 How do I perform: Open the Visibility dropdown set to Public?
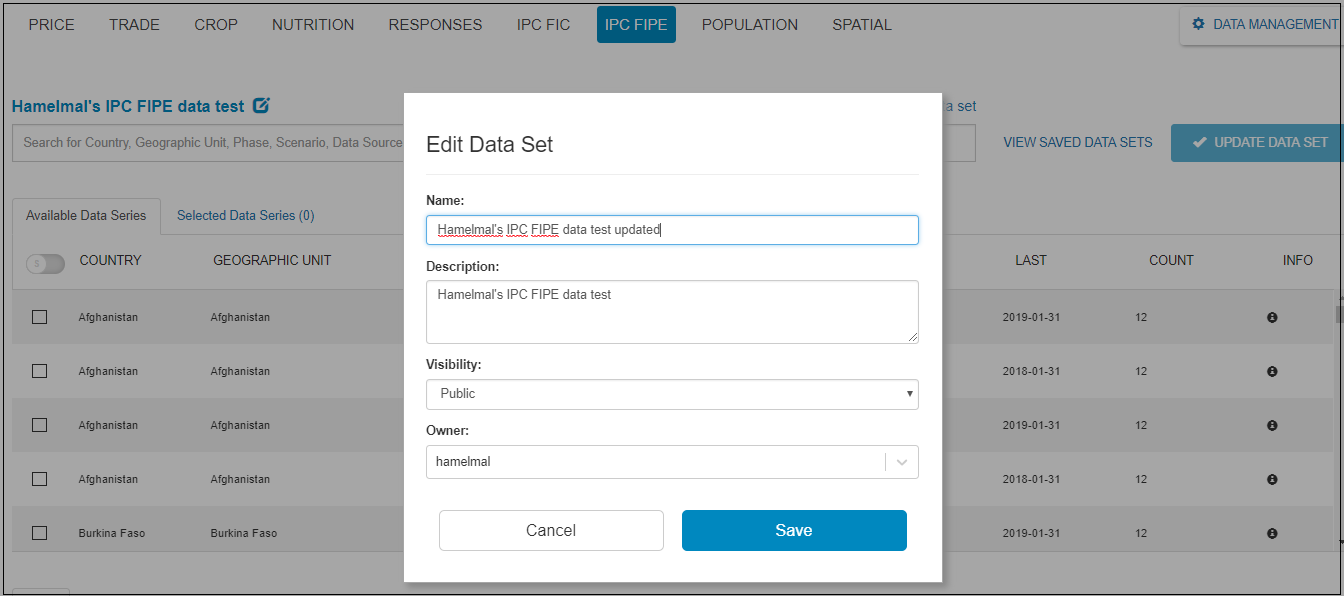pyautogui.click(x=672, y=394)
